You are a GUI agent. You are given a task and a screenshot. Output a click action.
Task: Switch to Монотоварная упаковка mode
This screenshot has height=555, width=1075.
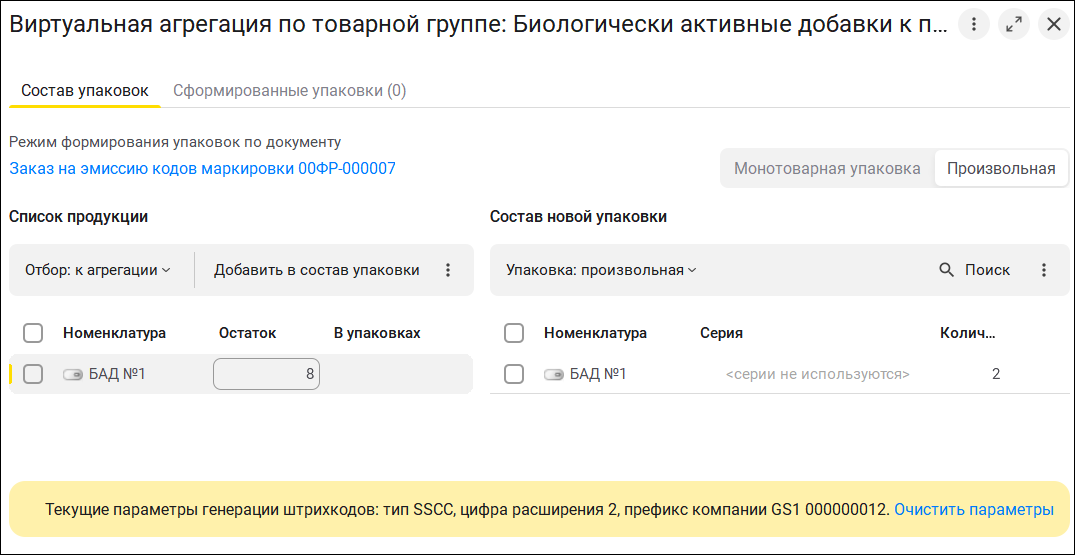click(827, 169)
